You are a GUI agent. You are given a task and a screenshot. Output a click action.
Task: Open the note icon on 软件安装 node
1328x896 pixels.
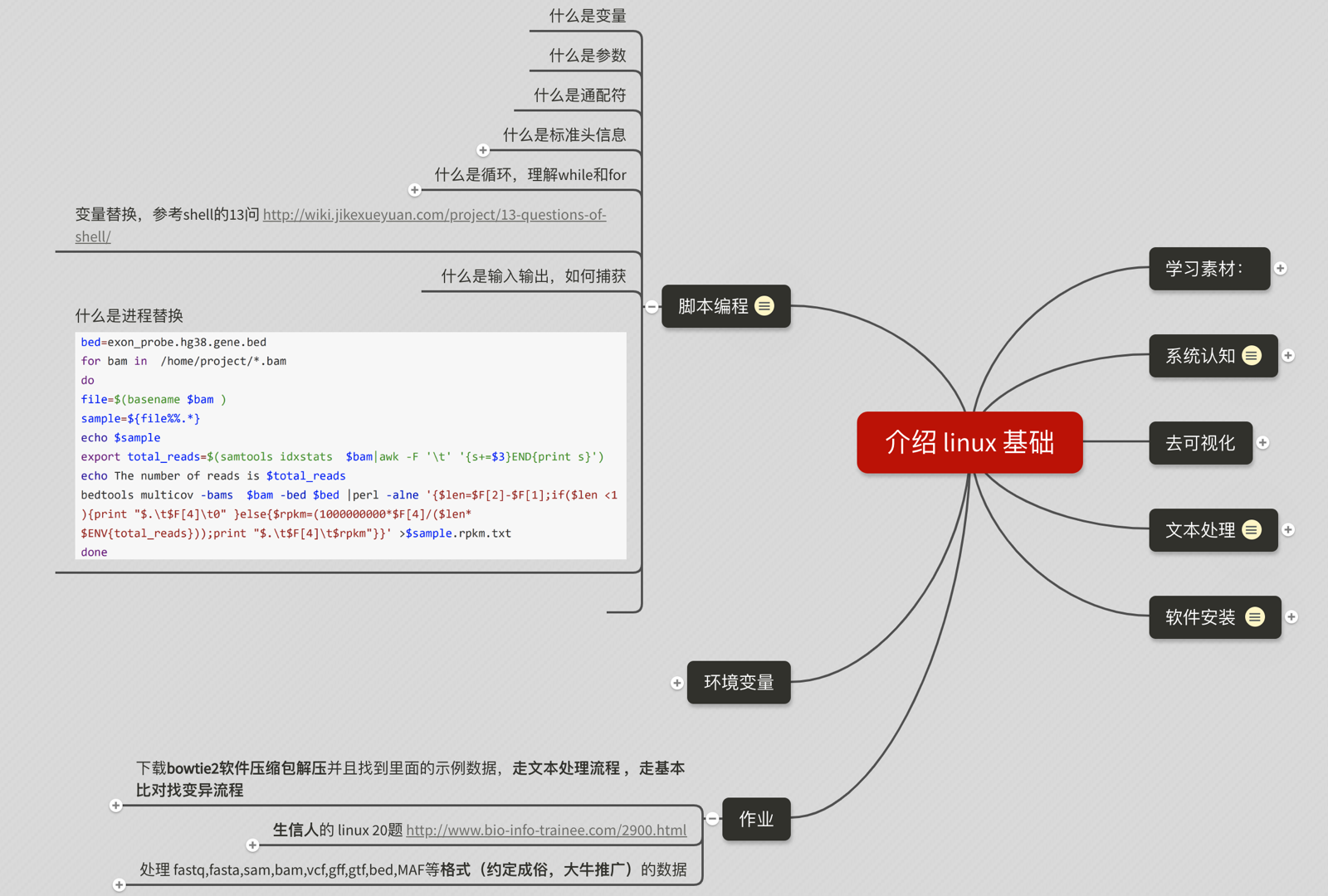click(x=1255, y=617)
